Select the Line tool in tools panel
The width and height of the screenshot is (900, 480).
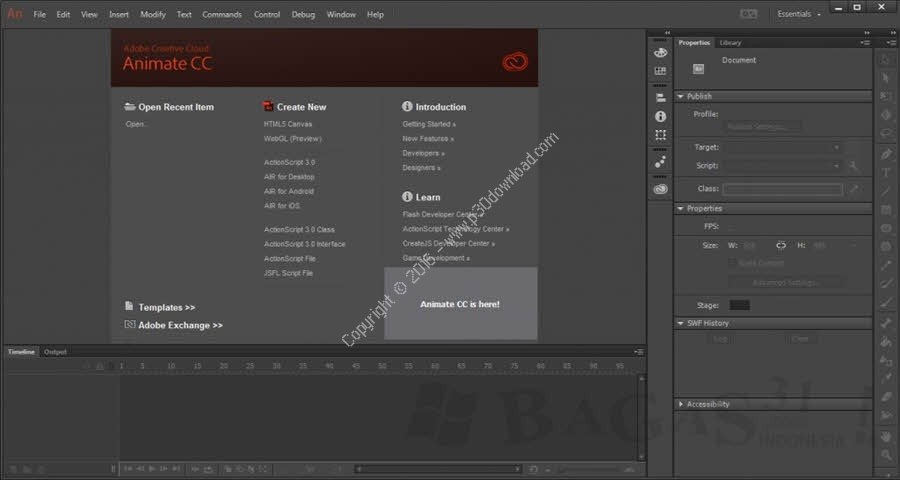click(886, 191)
